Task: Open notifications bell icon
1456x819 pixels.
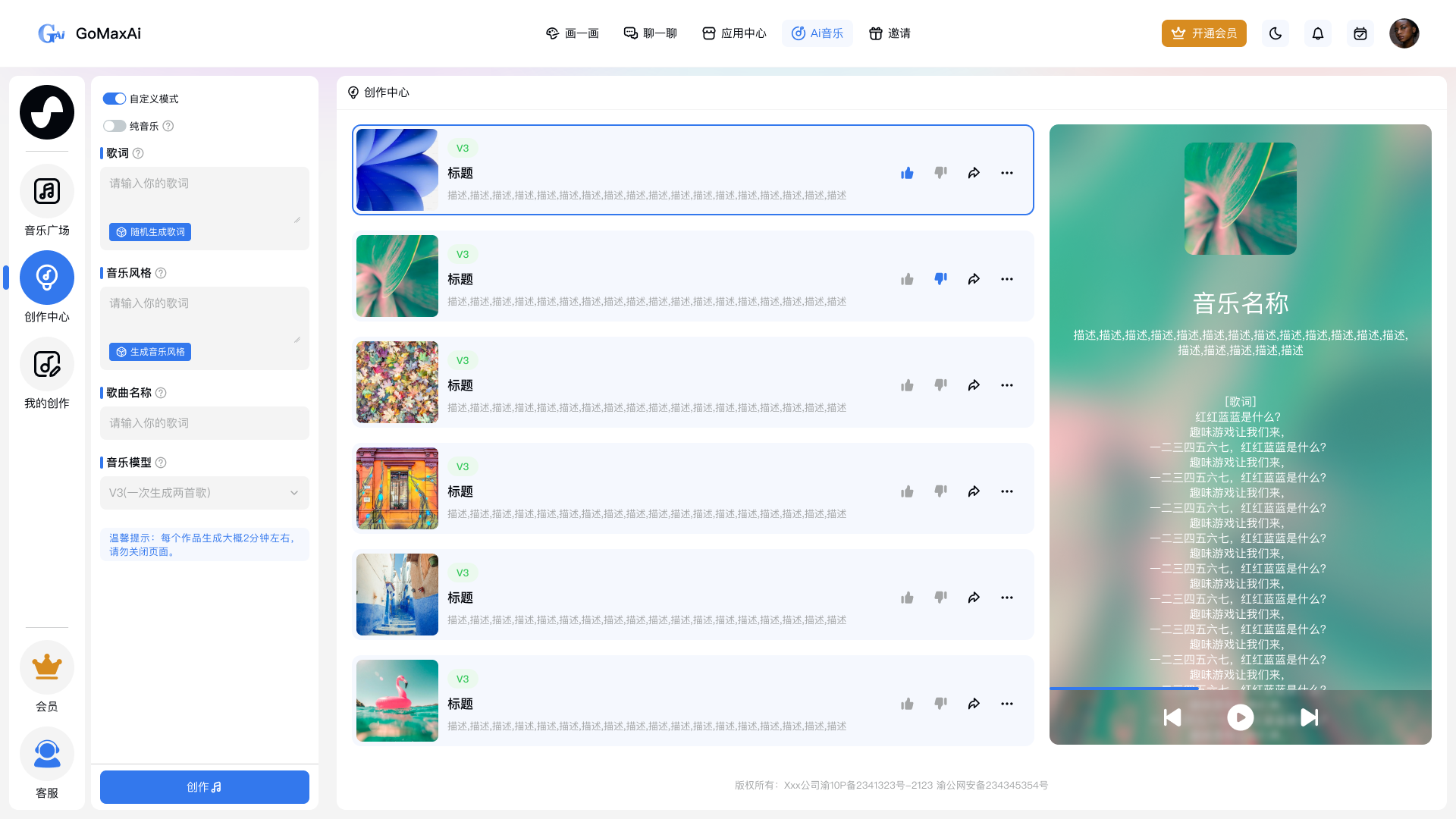Action: tap(1318, 33)
